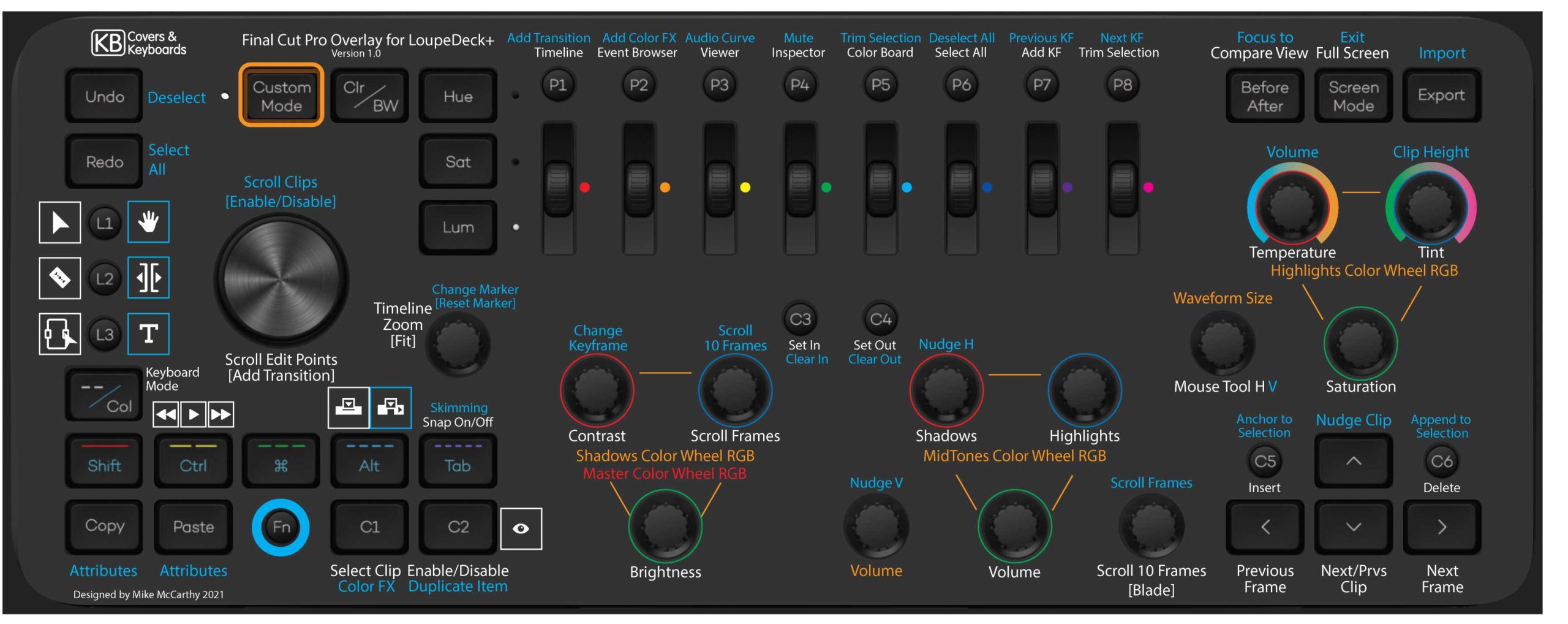This screenshot has width=1568, height=624.
Task: Click the P3 Viewer button
Action: (x=719, y=85)
